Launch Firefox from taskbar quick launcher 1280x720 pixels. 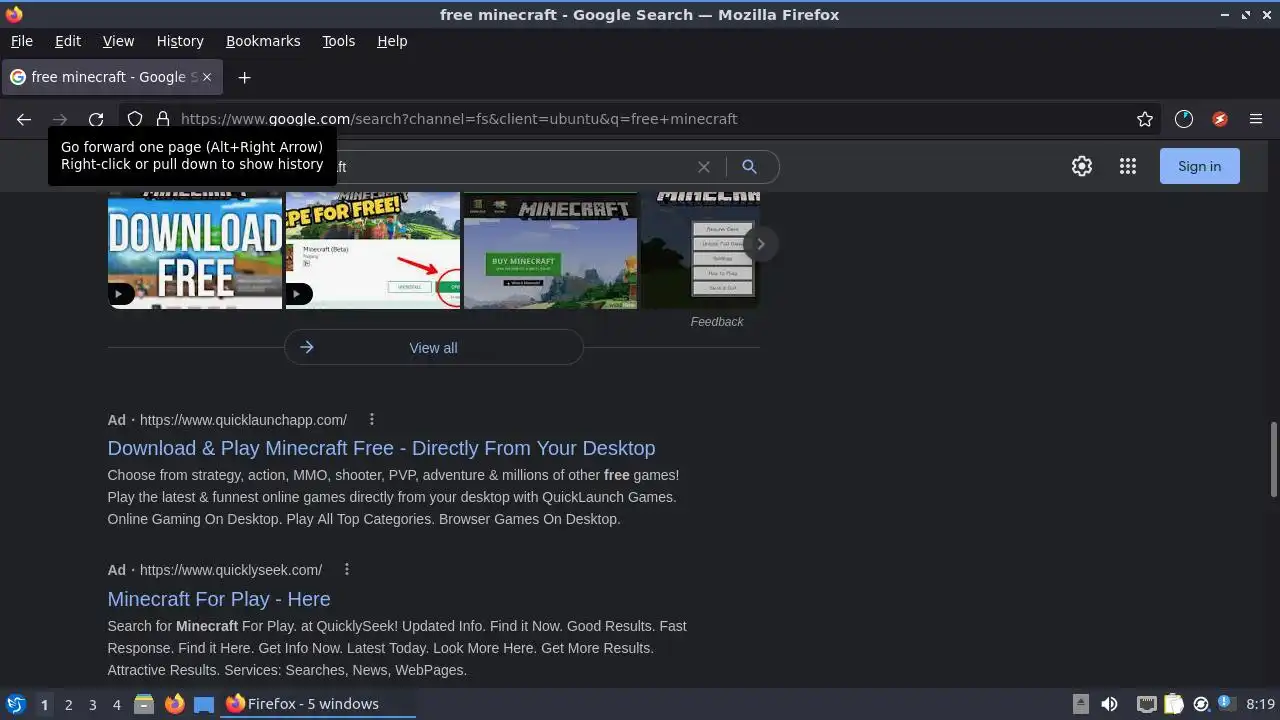tap(174, 704)
